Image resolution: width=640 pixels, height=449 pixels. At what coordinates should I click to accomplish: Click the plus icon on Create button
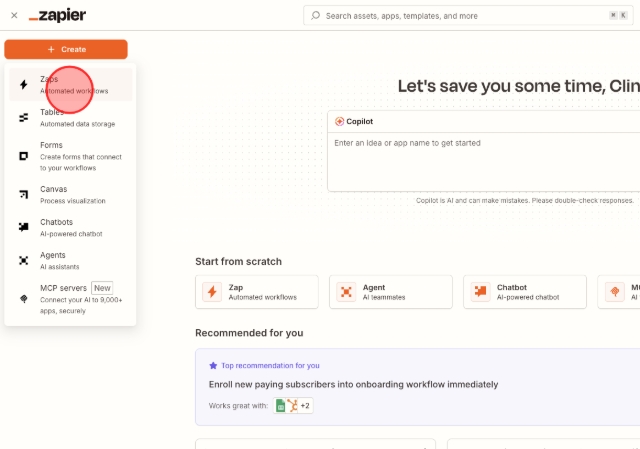coord(51,49)
